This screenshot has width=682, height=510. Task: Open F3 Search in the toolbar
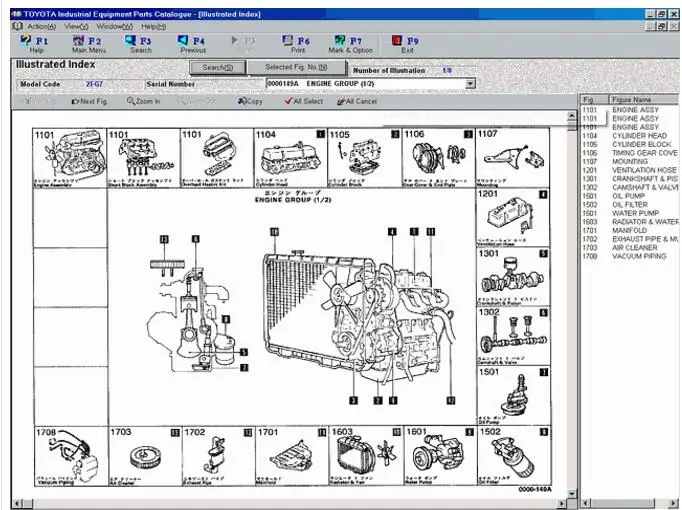139,44
